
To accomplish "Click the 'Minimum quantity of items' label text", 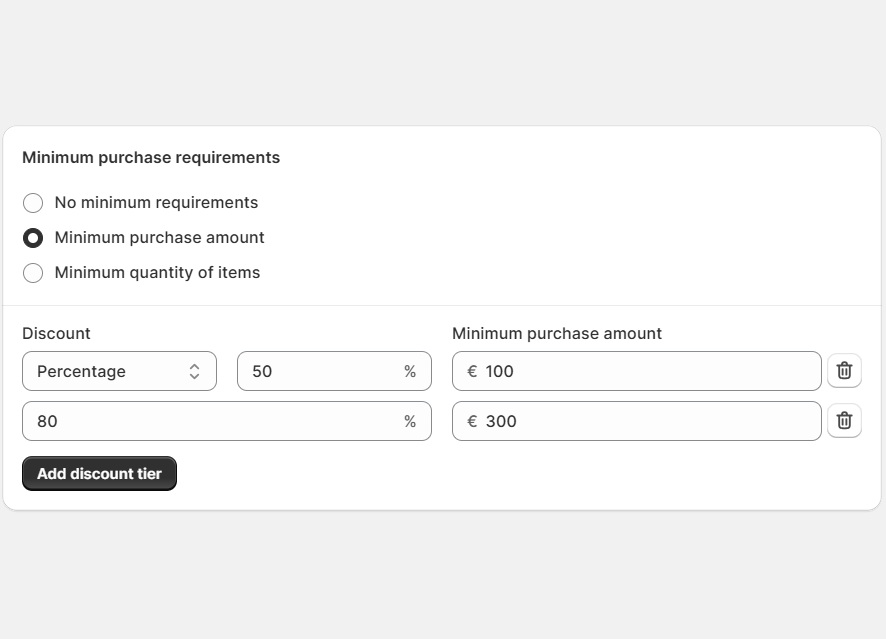I will 157,273.
